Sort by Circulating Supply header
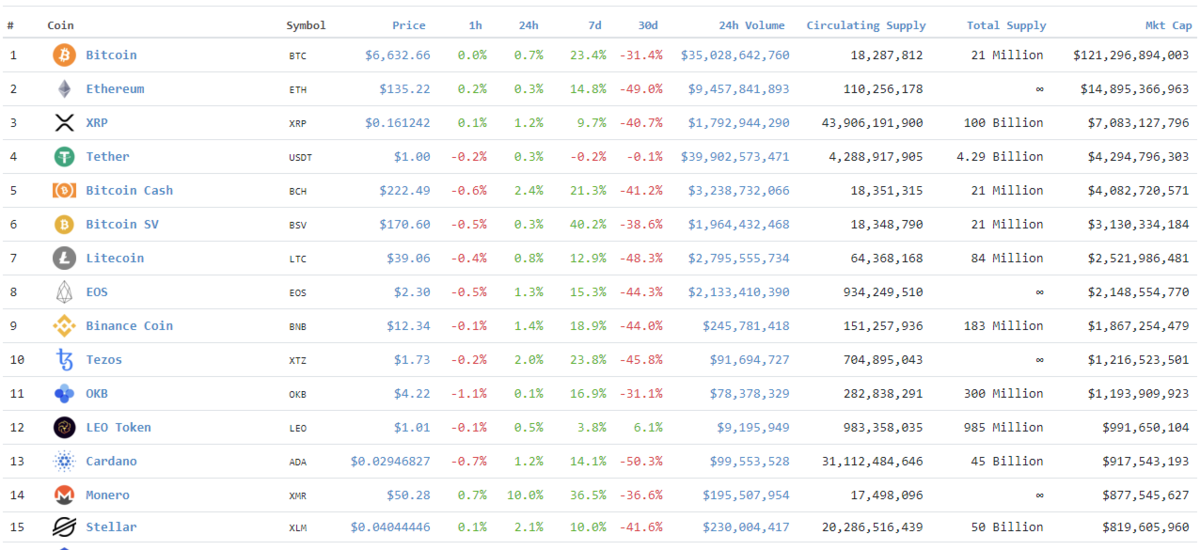 coord(866,25)
